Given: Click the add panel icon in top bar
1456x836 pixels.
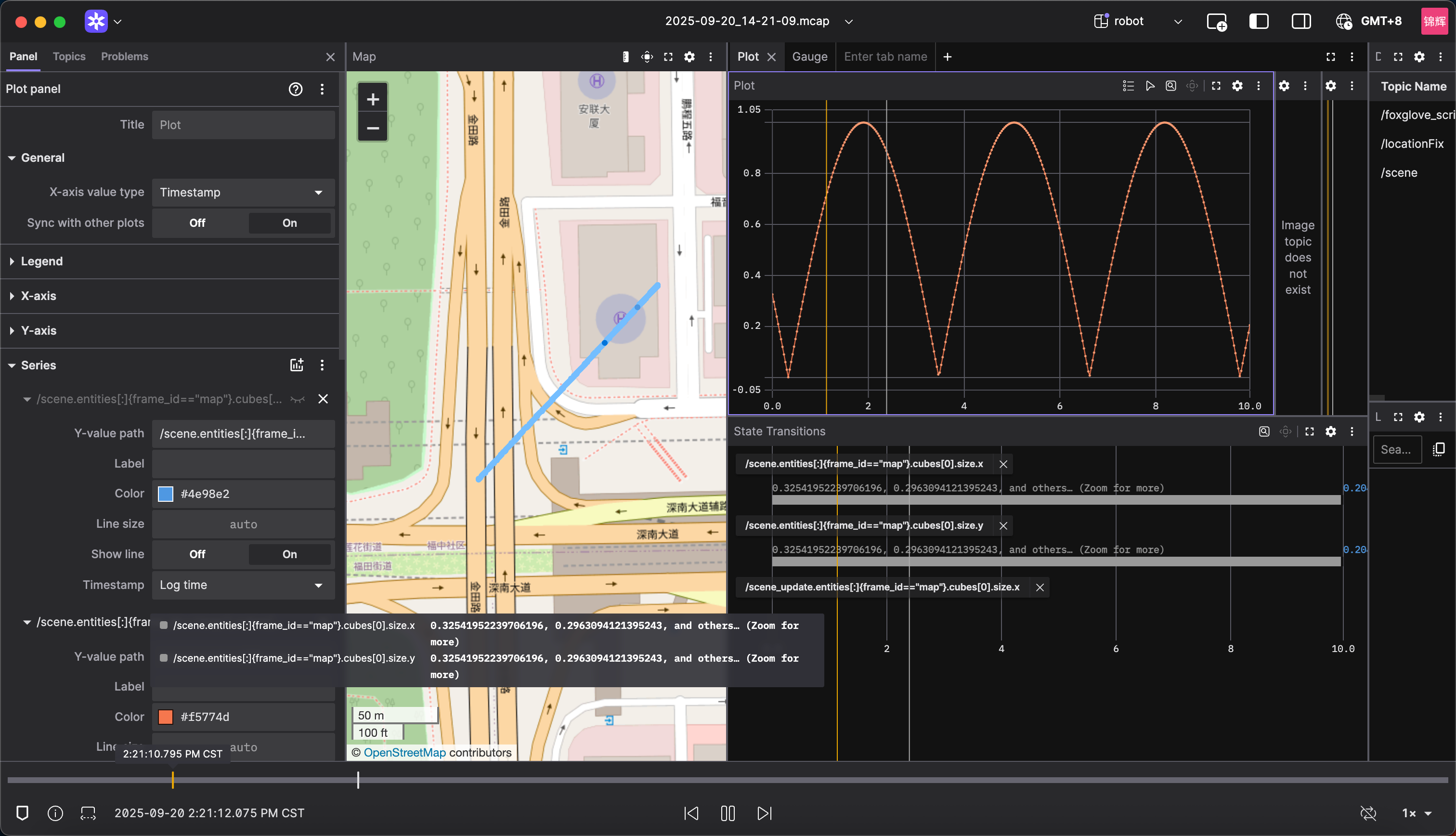Looking at the screenshot, I should (x=1217, y=21).
